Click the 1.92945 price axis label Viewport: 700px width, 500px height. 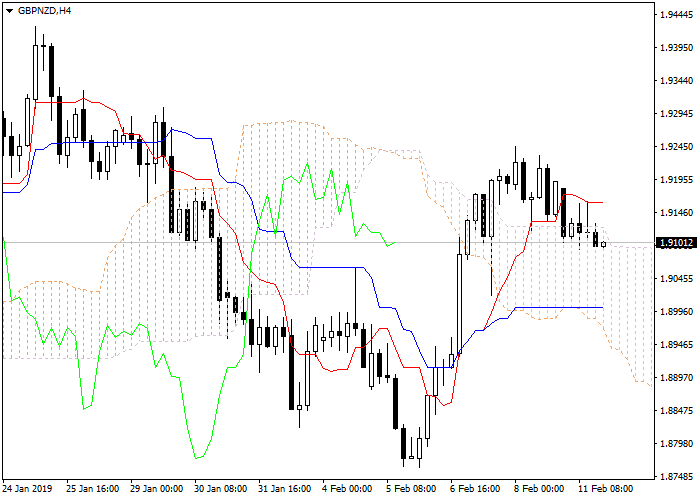(677, 114)
